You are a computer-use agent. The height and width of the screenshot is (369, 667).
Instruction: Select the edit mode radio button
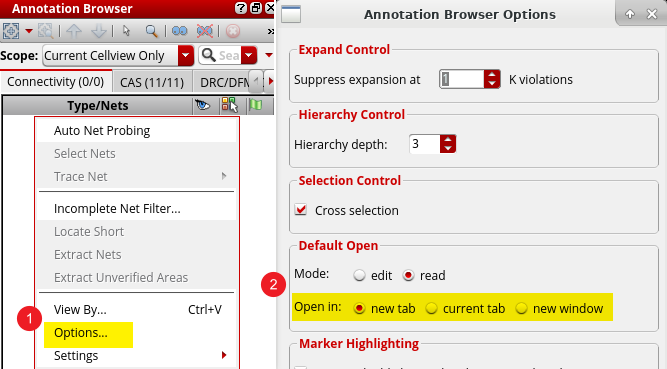pyautogui.click(x=359, y=275)
